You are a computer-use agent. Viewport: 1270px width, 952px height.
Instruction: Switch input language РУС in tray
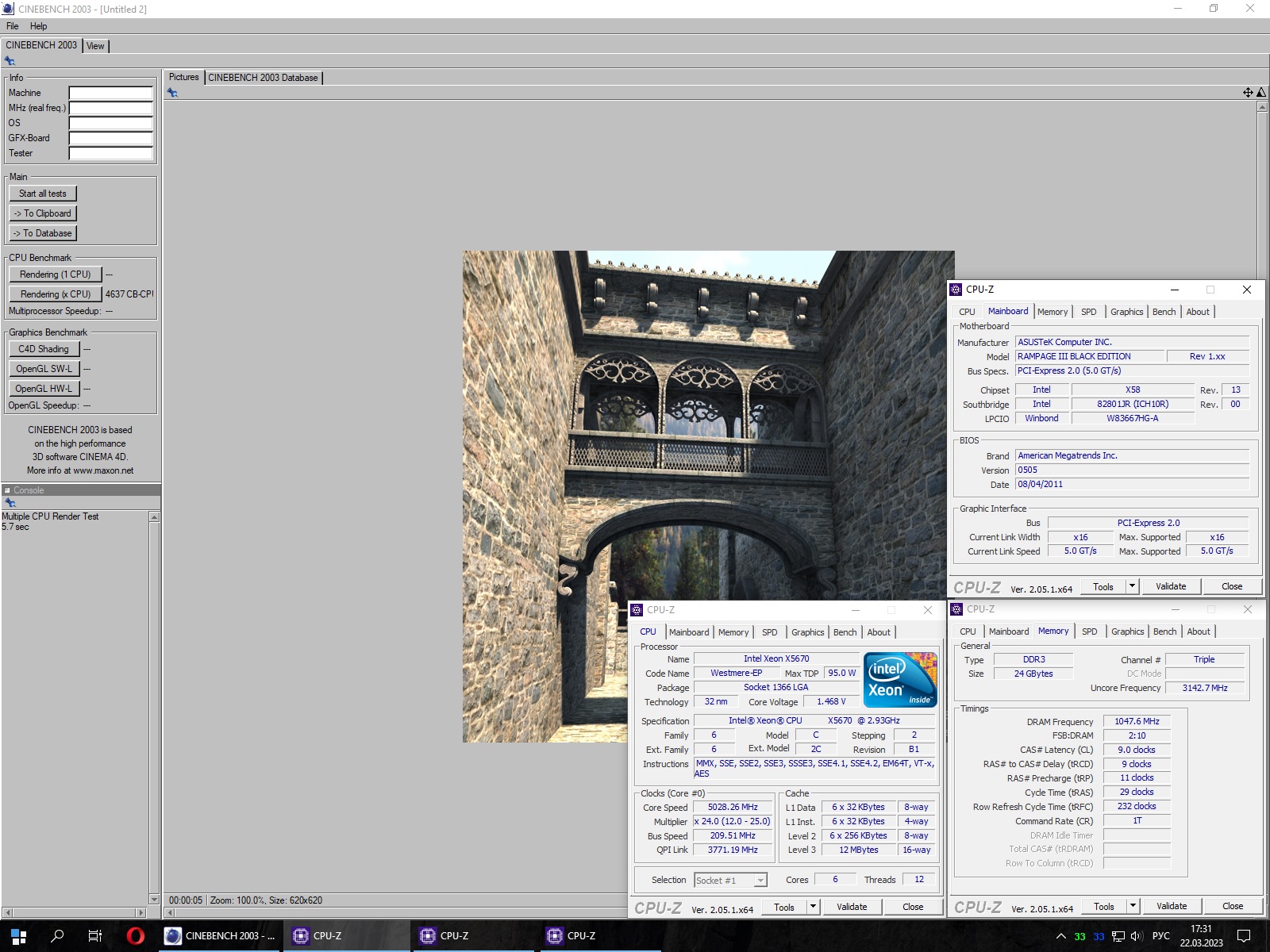[x=1160, y=936]
